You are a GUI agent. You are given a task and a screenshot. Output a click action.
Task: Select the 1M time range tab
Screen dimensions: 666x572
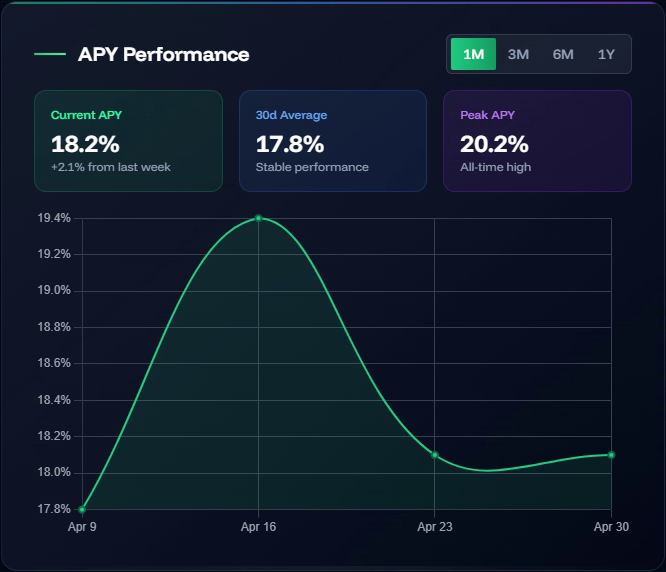point(473,54)
